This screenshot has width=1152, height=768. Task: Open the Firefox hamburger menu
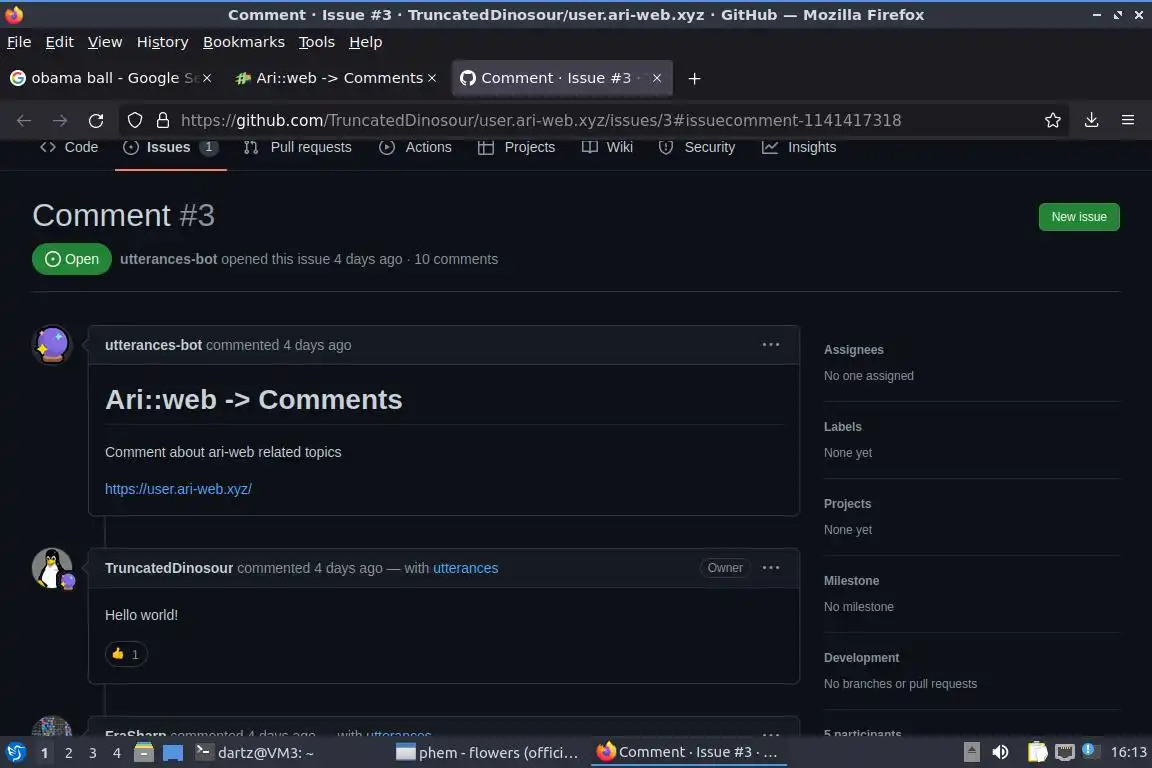[1128, 121]
